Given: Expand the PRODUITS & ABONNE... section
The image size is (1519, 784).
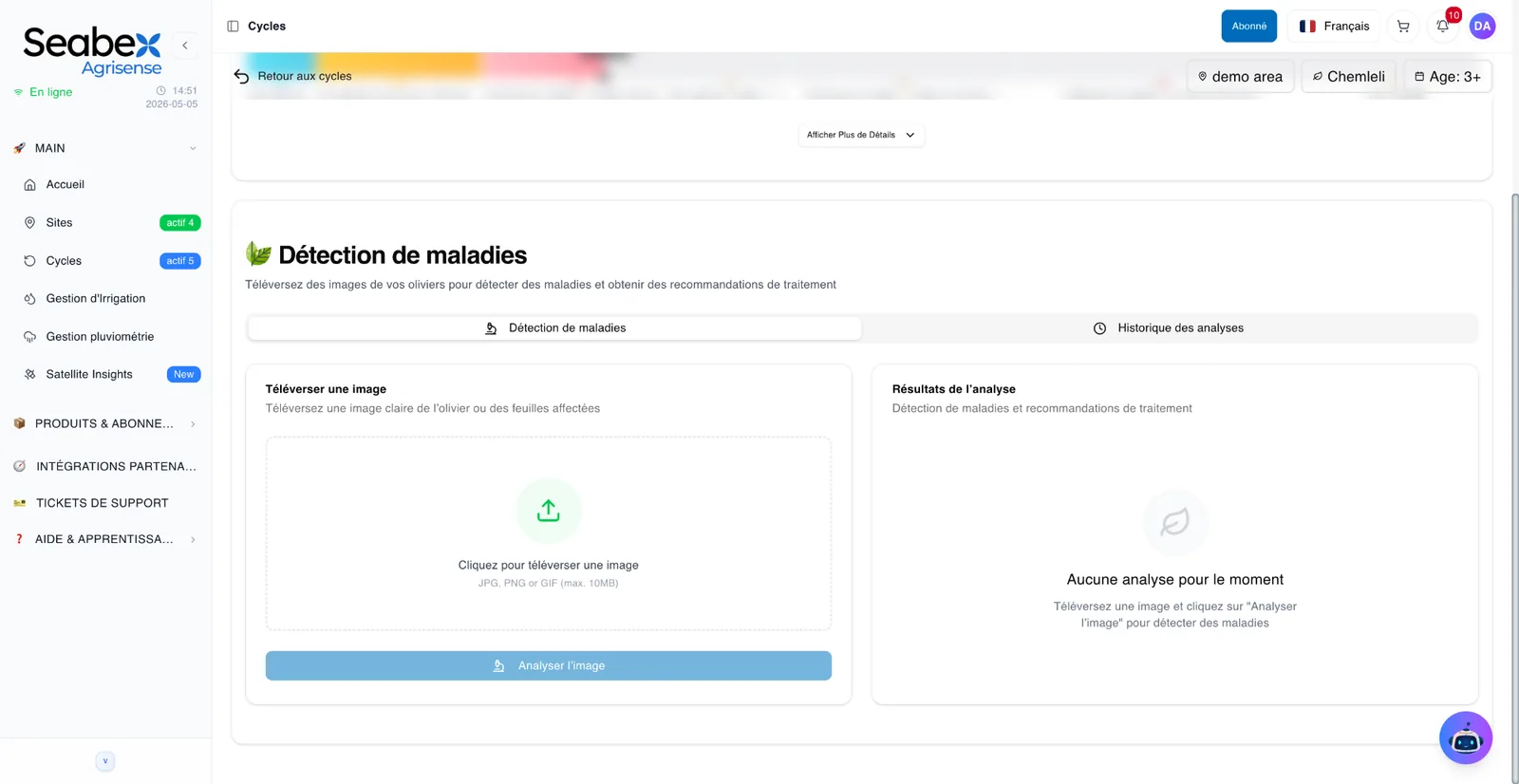Looking at the screenshot, I should 105,423.
